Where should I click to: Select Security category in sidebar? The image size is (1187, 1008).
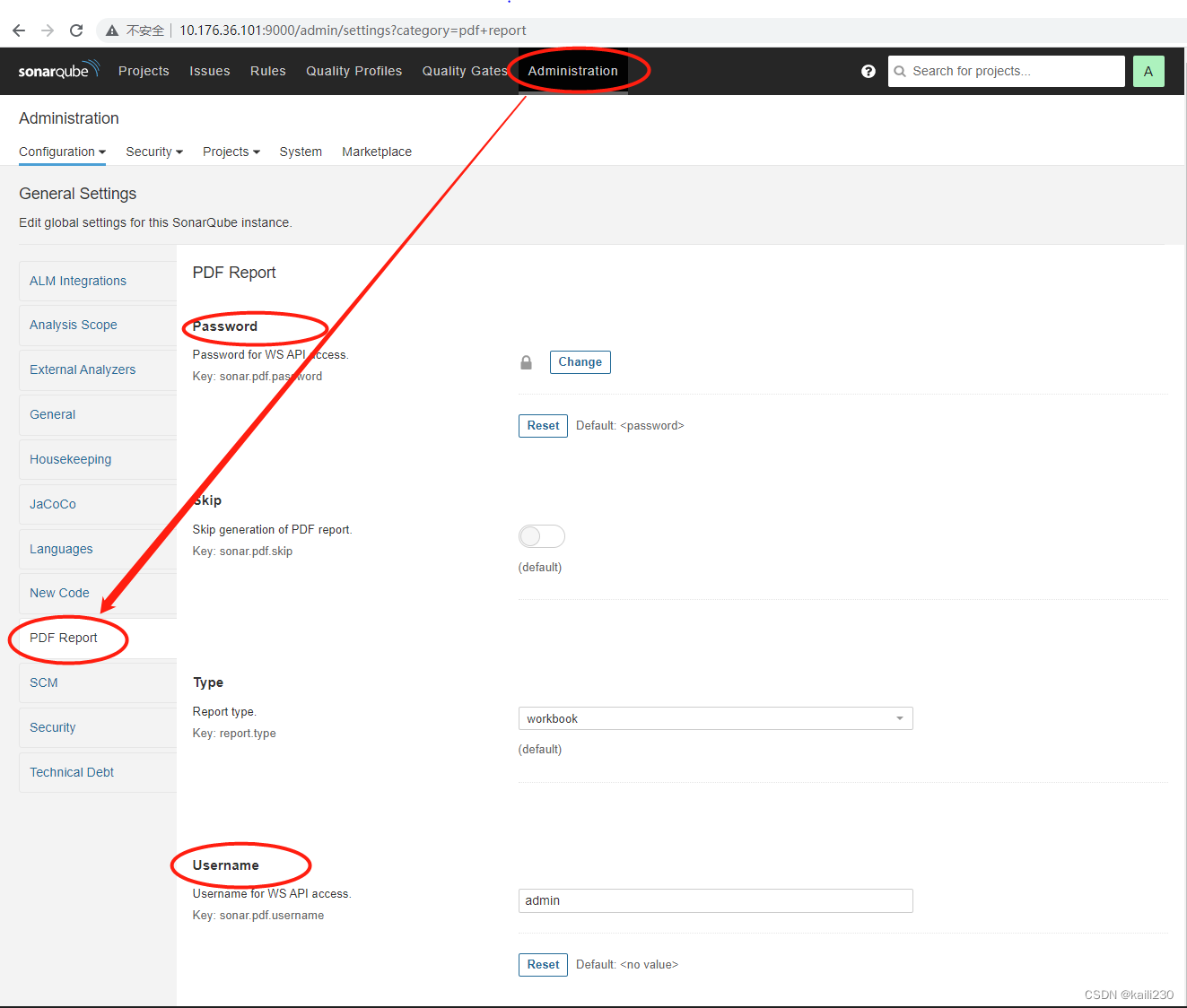pyautogui.click(x=98, y=727)
